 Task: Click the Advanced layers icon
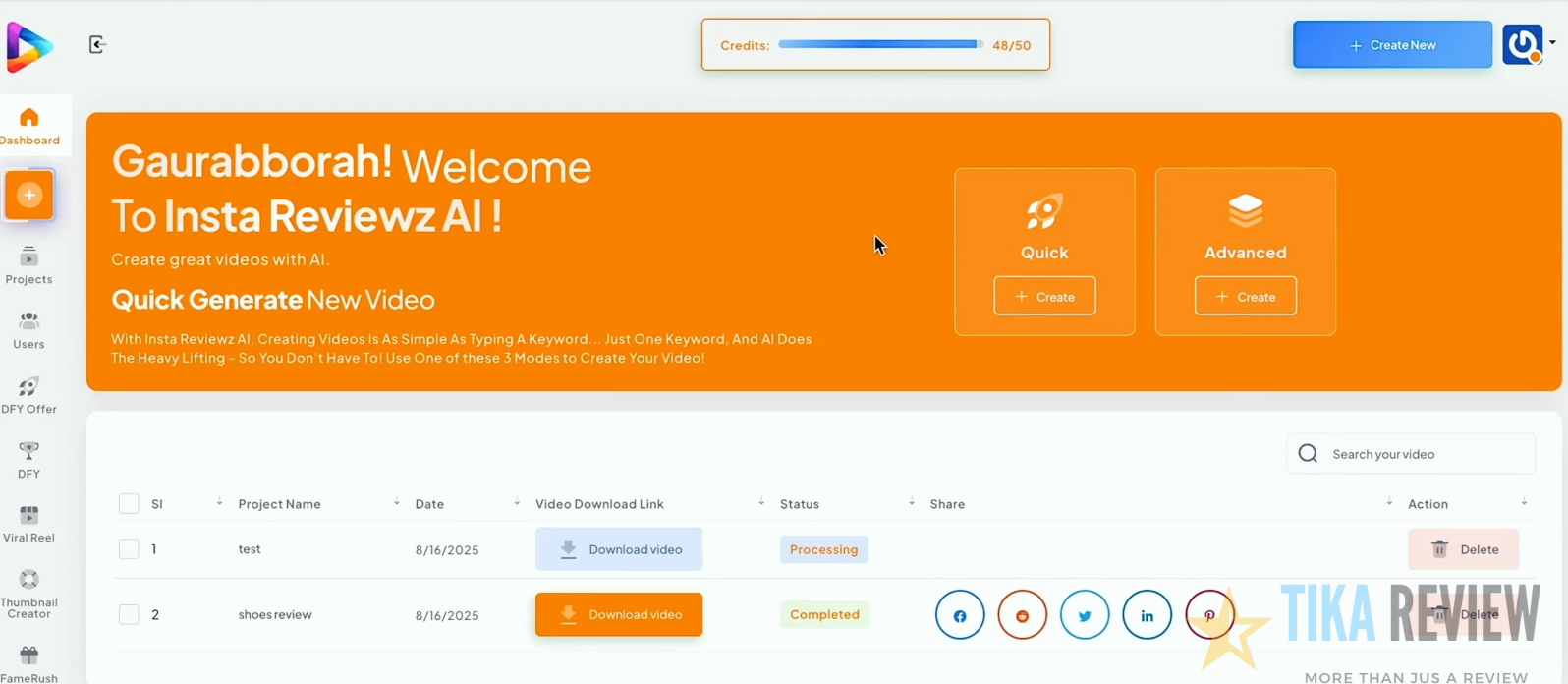[x=1245, y=210]
